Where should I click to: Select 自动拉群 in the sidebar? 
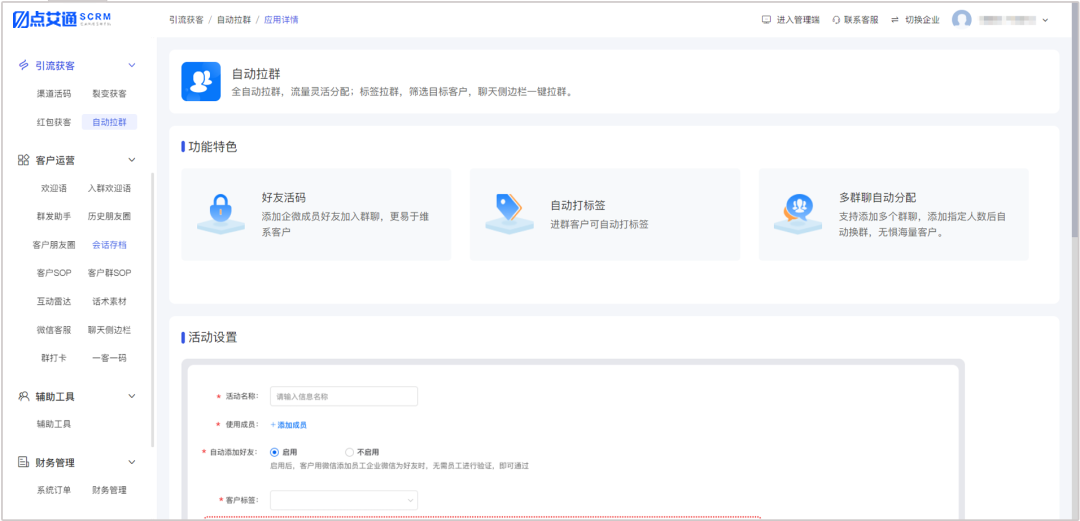coord(110,122)
